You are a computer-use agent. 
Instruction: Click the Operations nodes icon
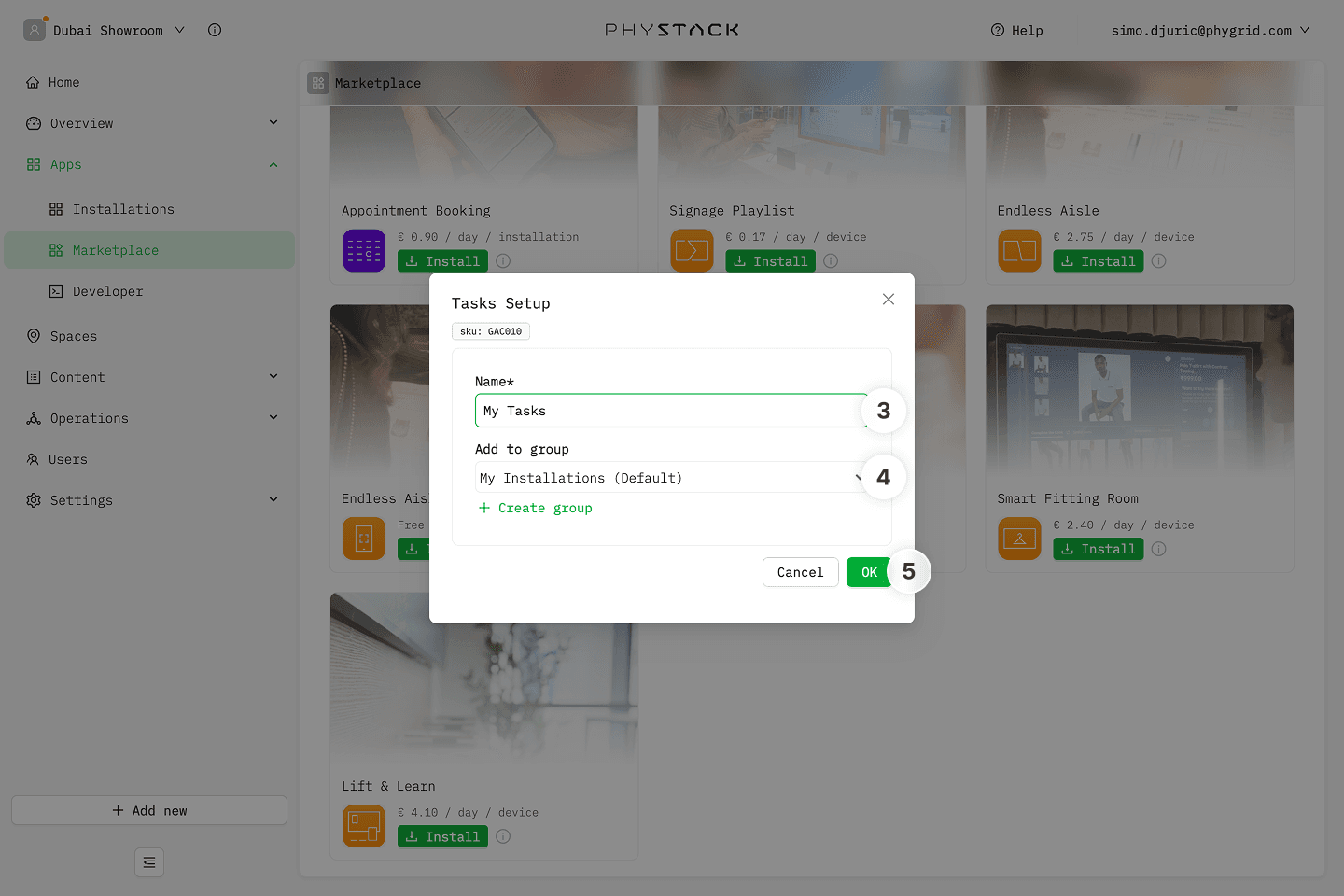pyautogui.click(x=34, y=418)
